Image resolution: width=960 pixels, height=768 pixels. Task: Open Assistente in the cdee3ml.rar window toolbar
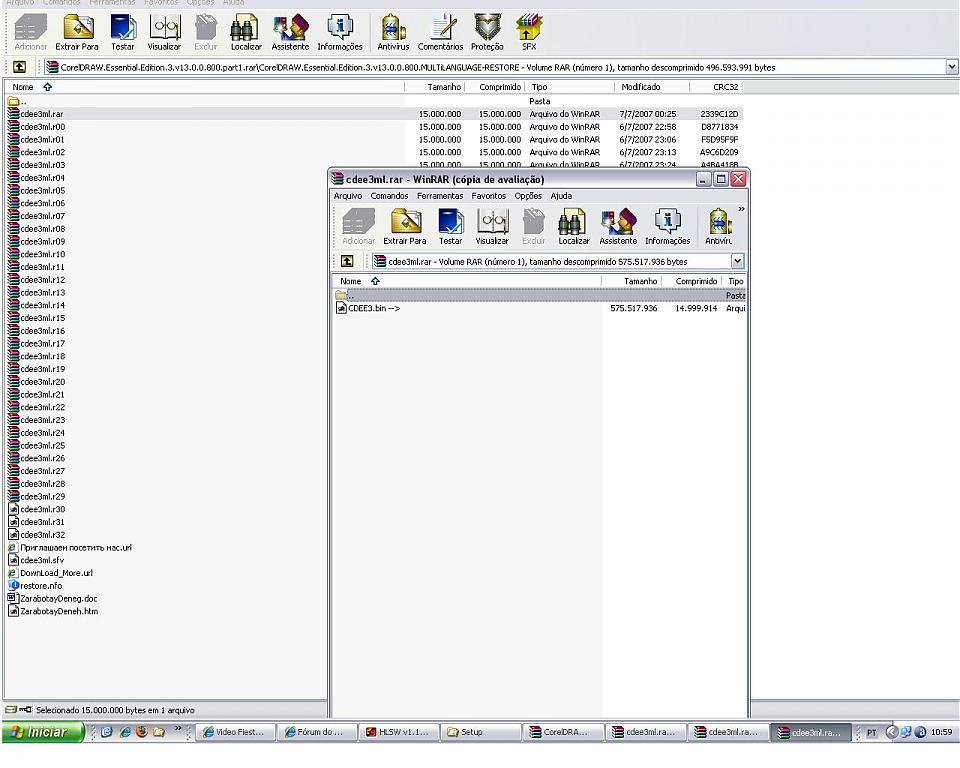tap(618, 227)
